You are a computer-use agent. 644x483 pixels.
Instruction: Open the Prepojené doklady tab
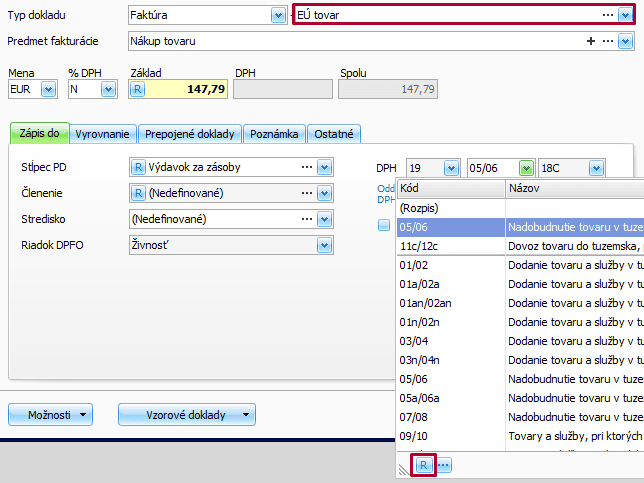click(x=189, y=134)
